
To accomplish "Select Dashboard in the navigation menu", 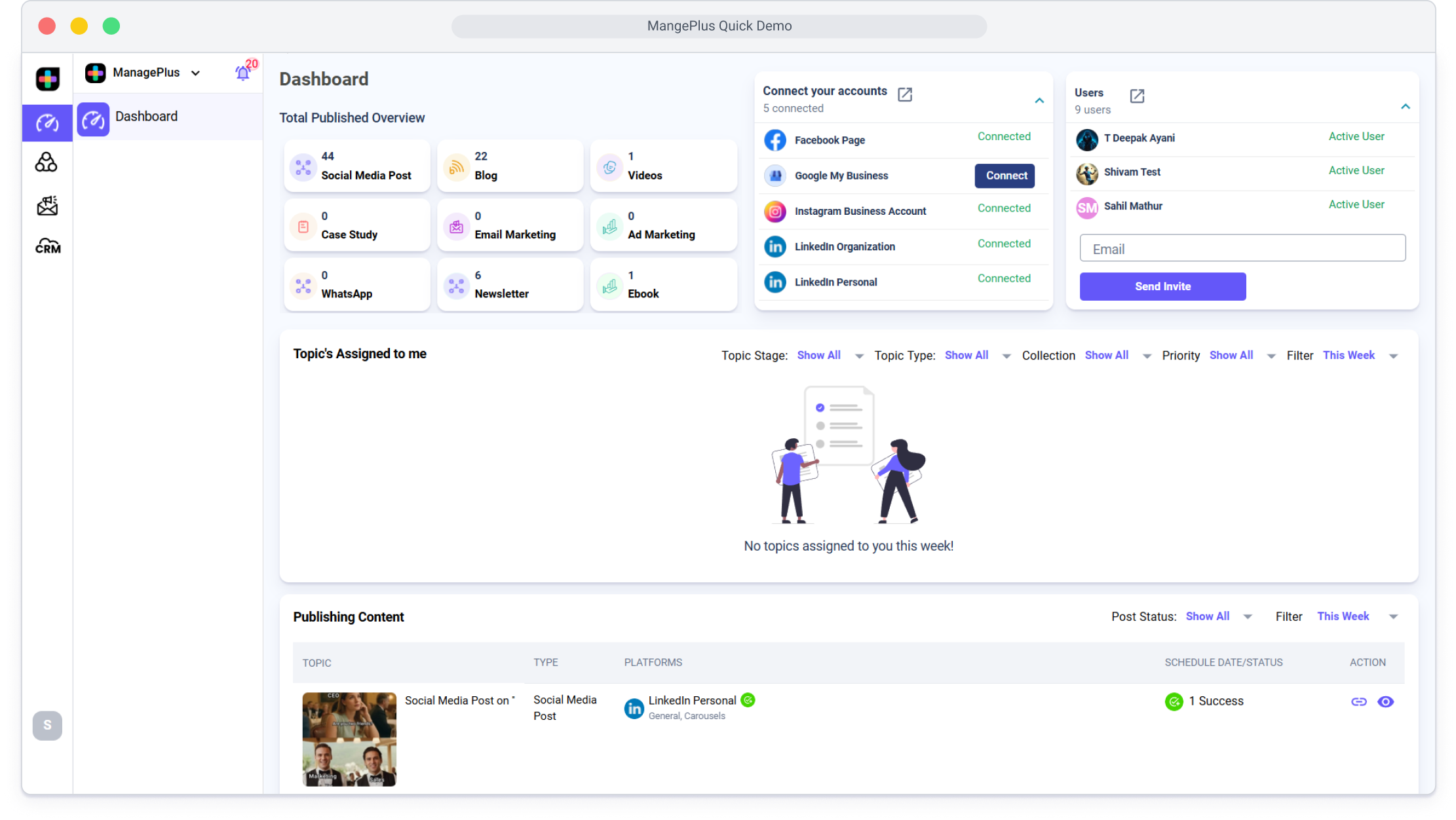I will [146, 117].
